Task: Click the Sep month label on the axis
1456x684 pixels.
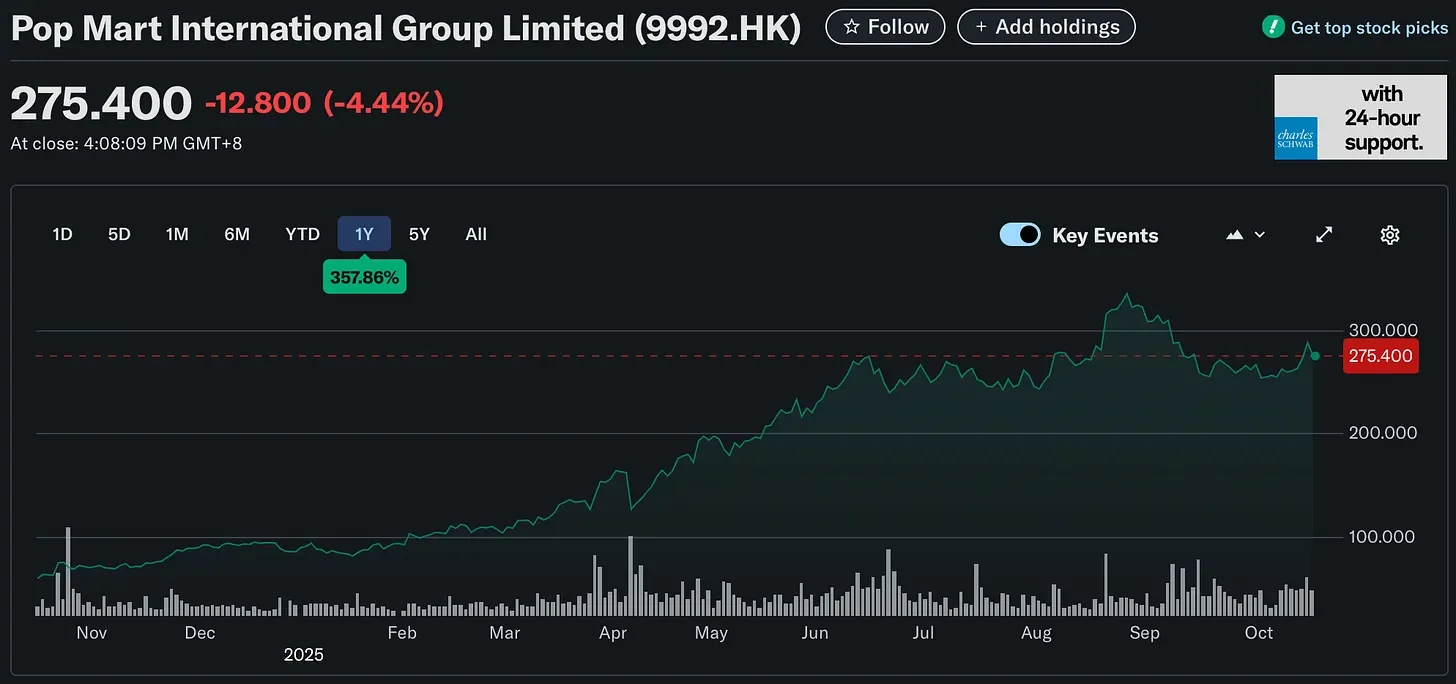Action: [x=1144, y=633]
